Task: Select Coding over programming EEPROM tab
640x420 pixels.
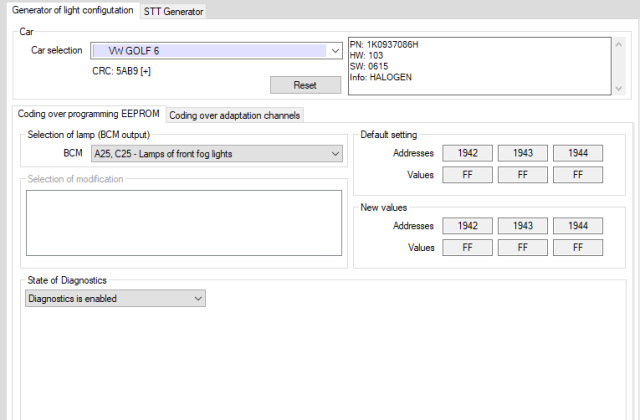Action: pyautogui.click(x=87, y=114)
